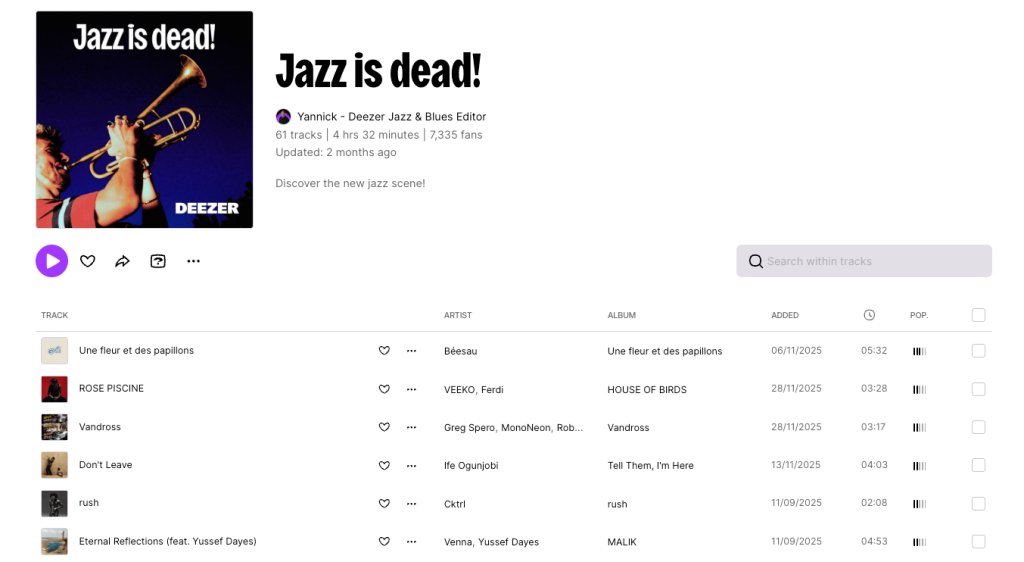
Task: Open options menu for Don't Leave
Action: tap(411, 465)
